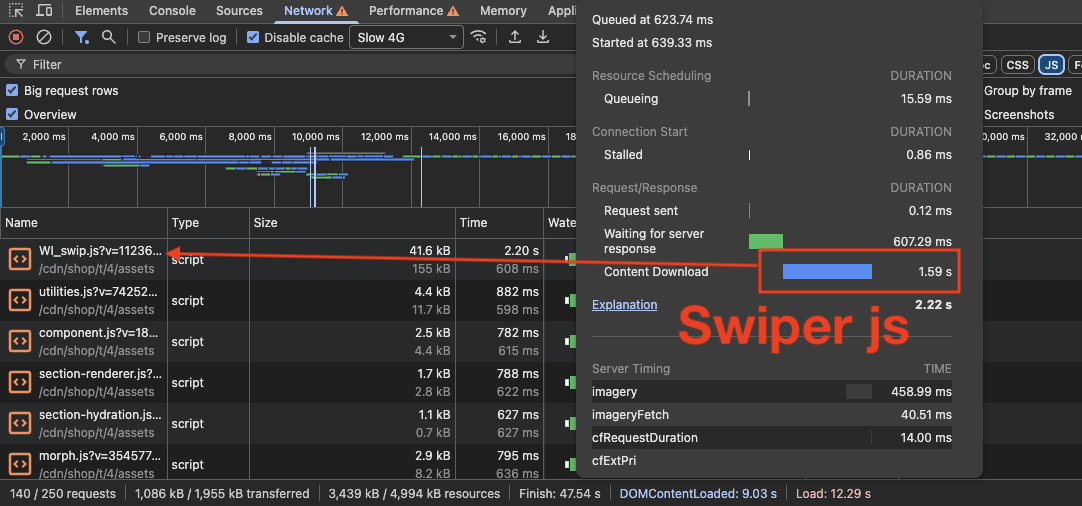Uncheck the Disable cache checkbox

[253, 38]
